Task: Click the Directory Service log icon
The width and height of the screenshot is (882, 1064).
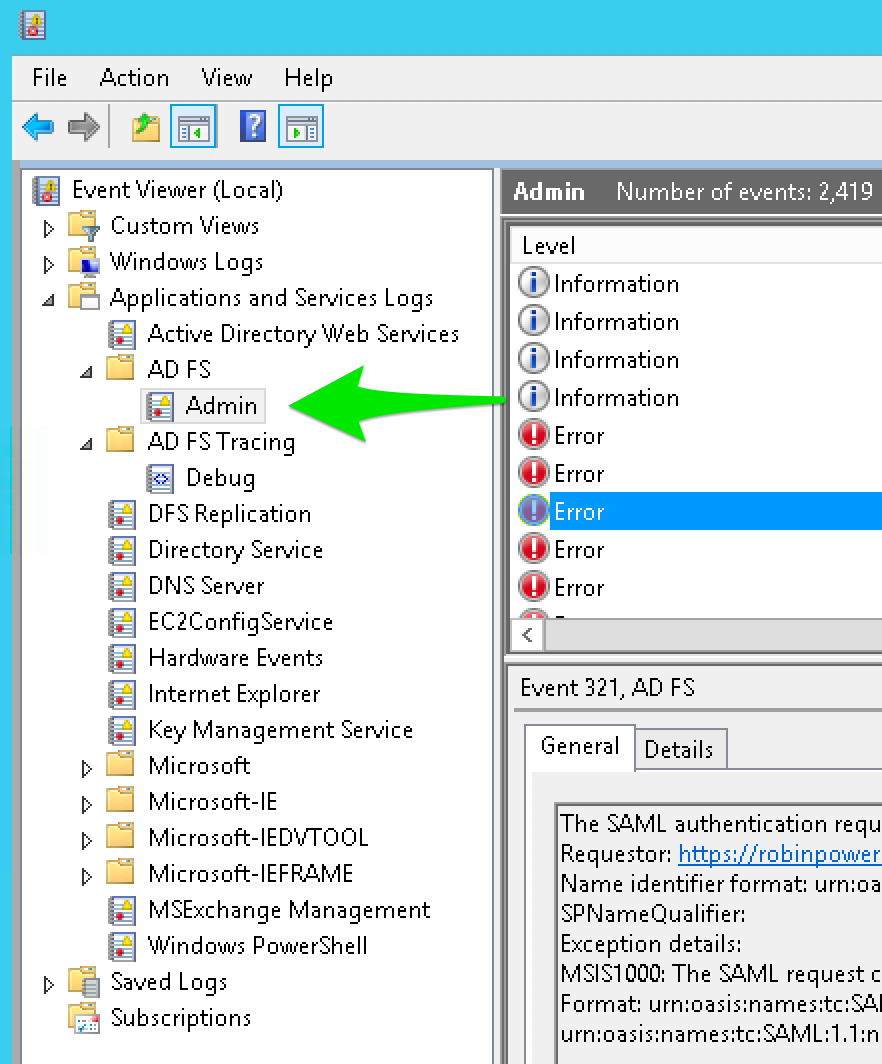Action: [121, 550]
